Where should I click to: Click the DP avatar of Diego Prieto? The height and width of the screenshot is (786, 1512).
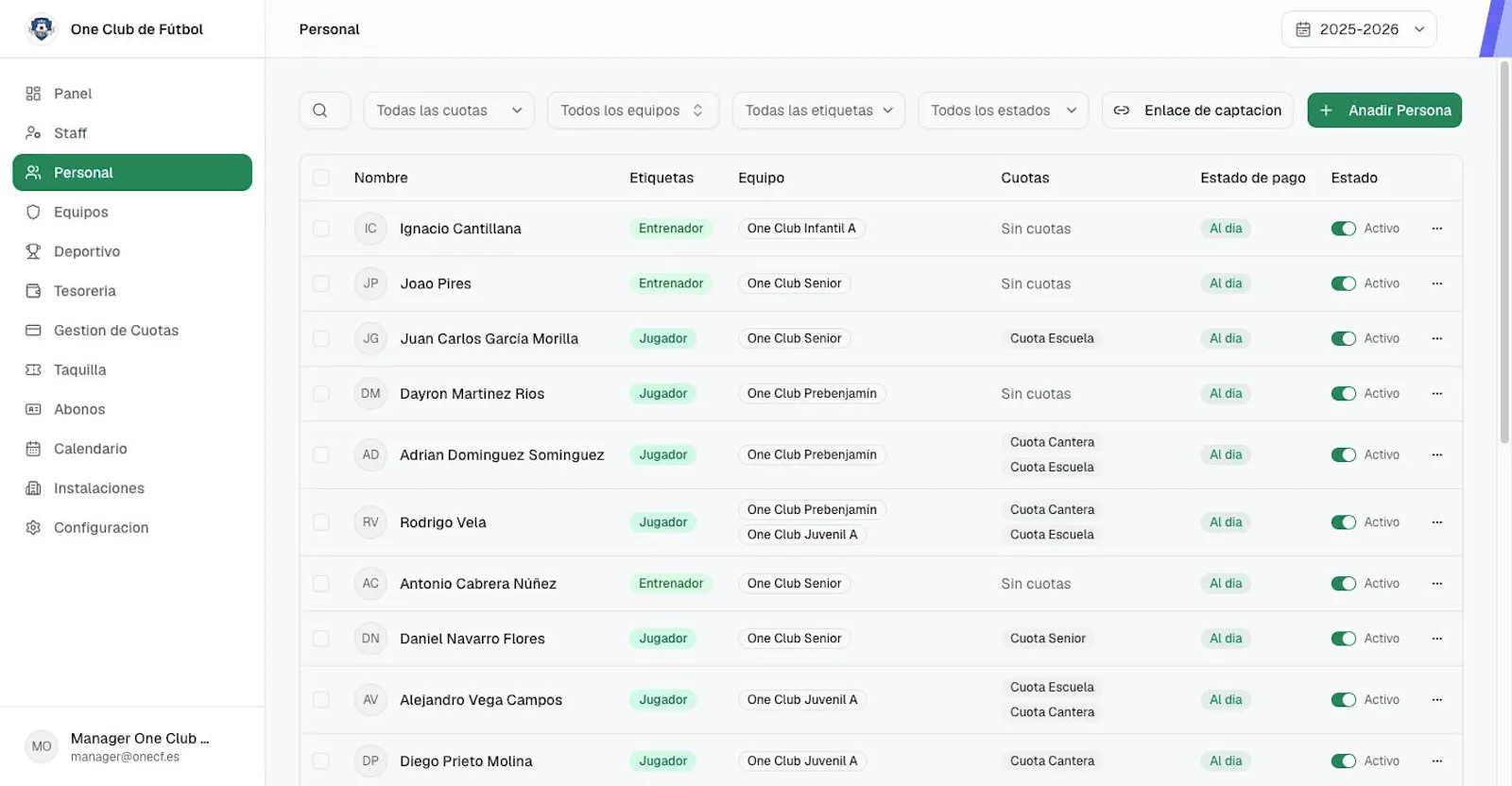[x=370, y=761]
